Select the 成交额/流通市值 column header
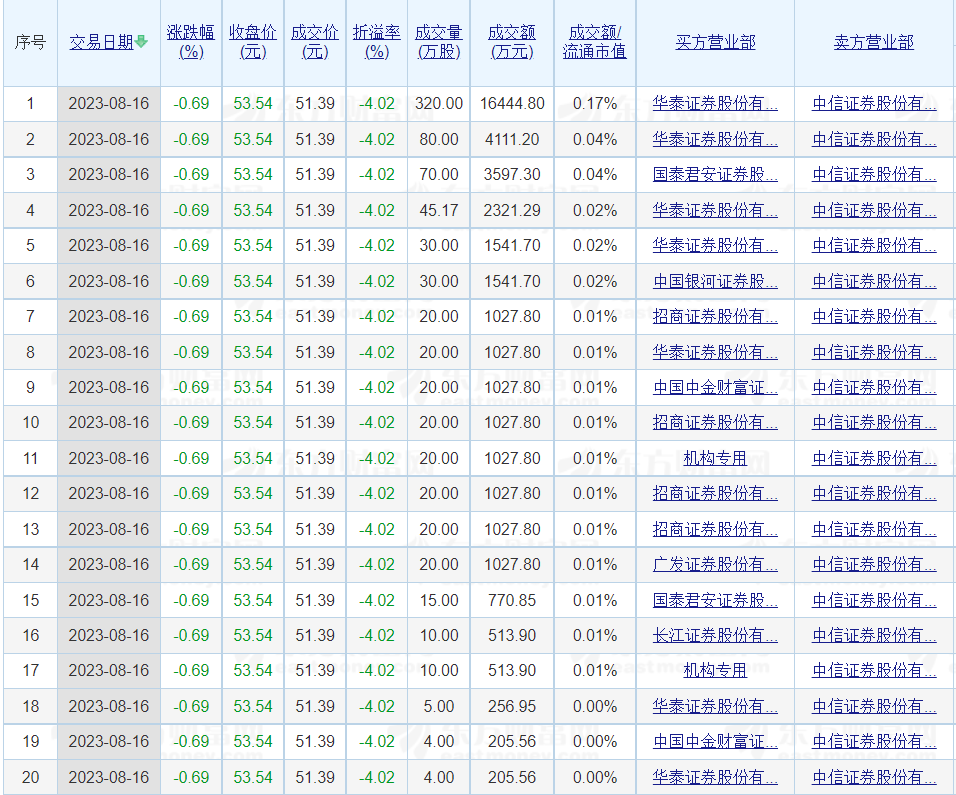Viewport: 956px width, 795px height. click(x=594, y=42)
